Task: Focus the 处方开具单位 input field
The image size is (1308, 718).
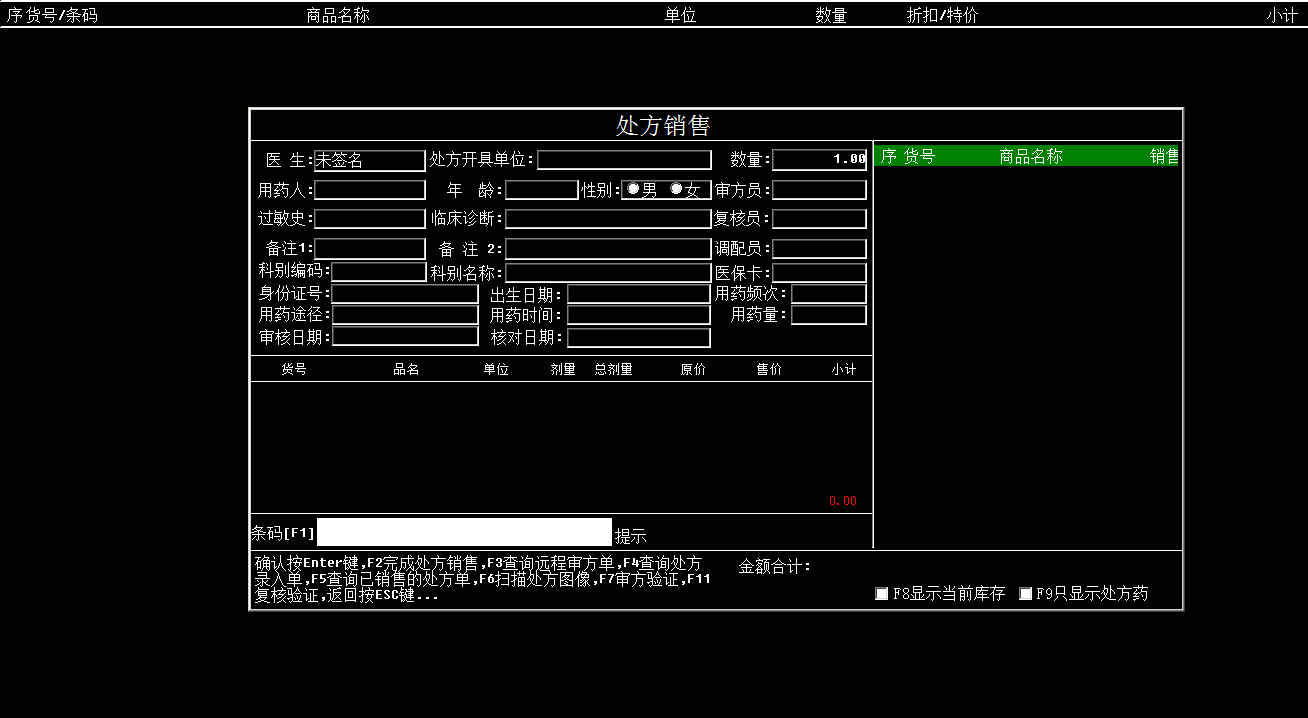Action: point(624,160)
